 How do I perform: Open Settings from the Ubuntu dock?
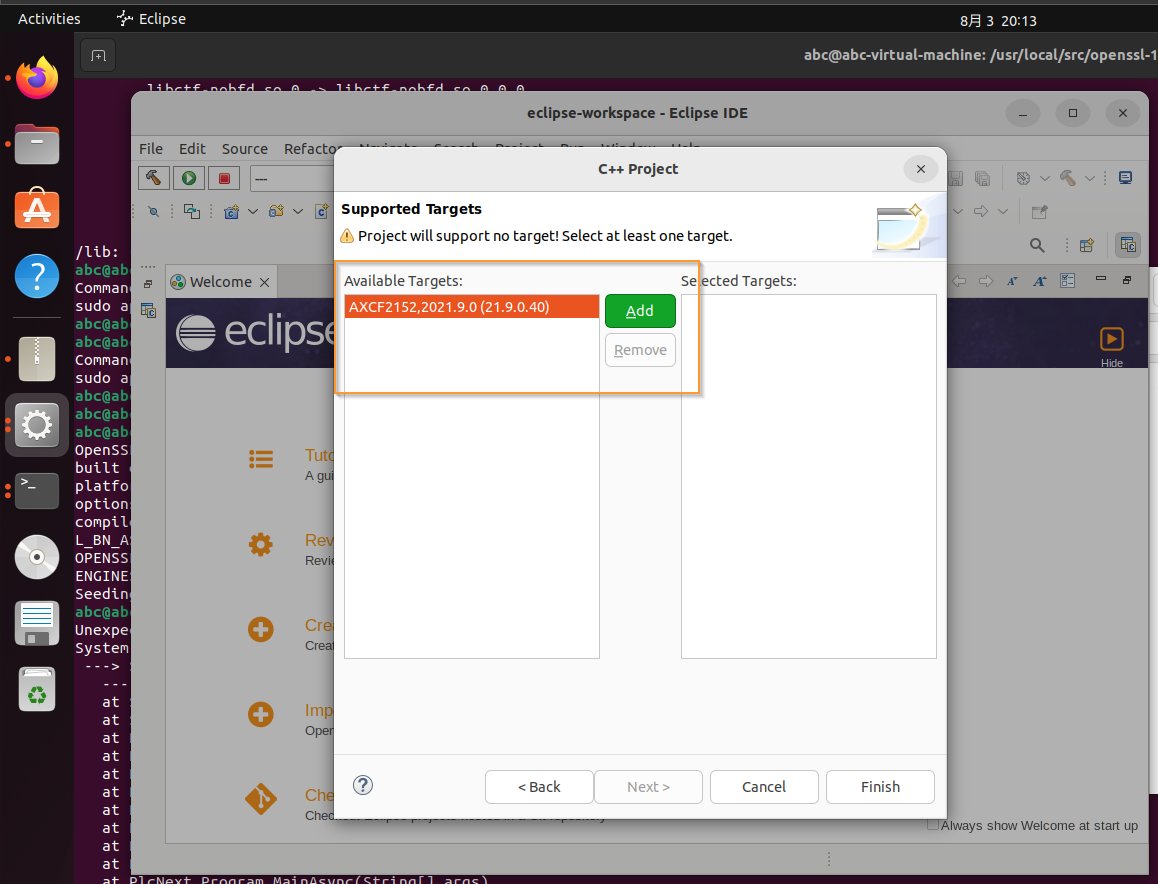pyautogui.click(x=37, y=425)
